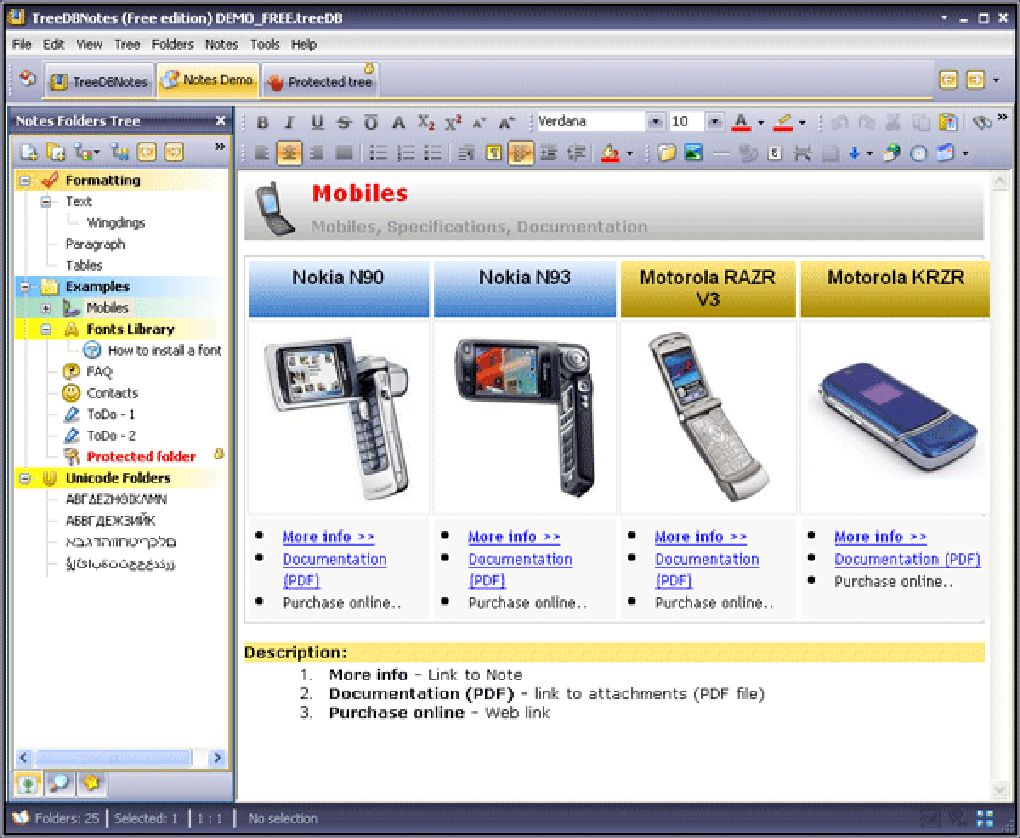Open the Folders menu
Screen dimensions: 1020x838
point(172,44)
